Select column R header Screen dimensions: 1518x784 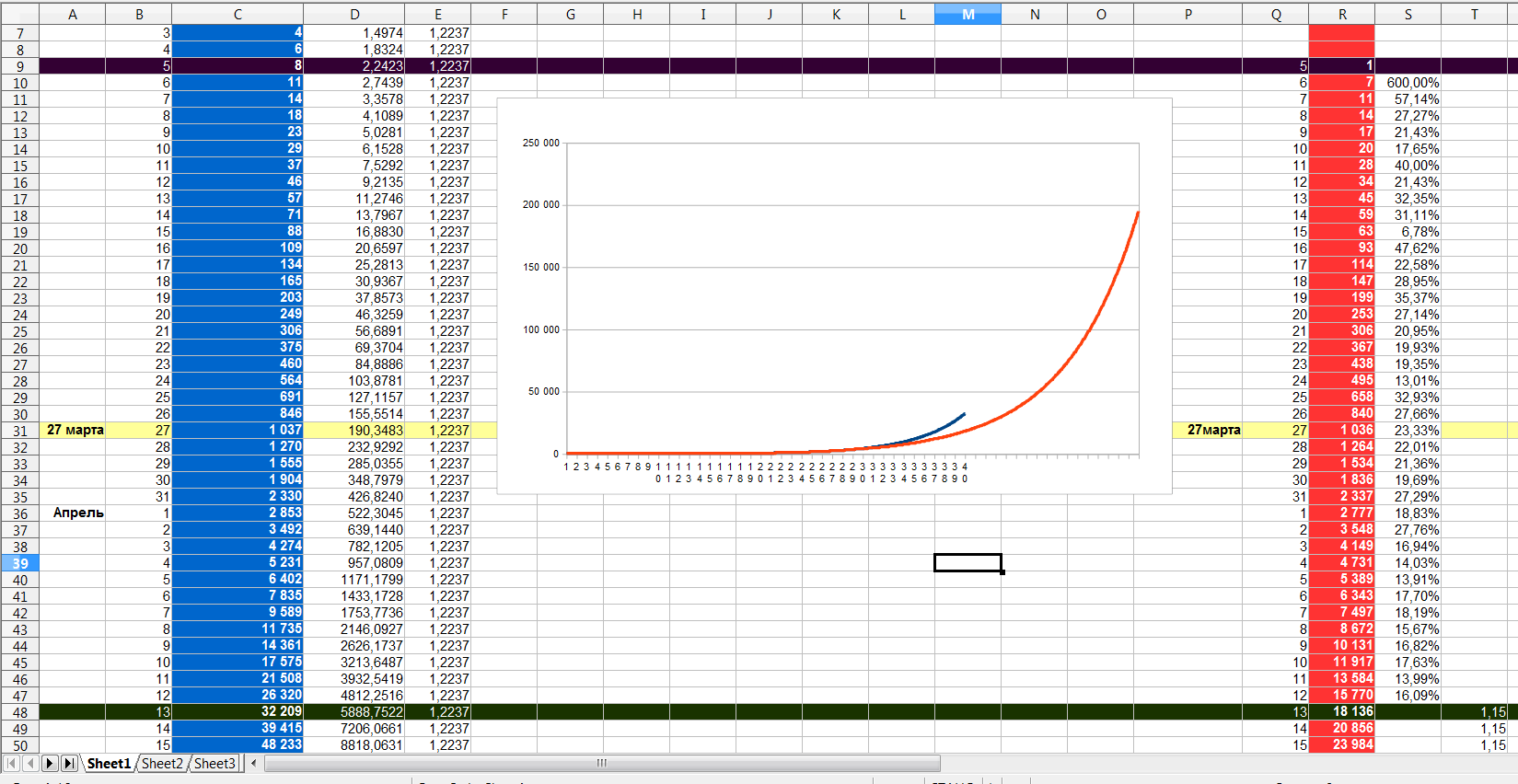[x=1342, y=14]
